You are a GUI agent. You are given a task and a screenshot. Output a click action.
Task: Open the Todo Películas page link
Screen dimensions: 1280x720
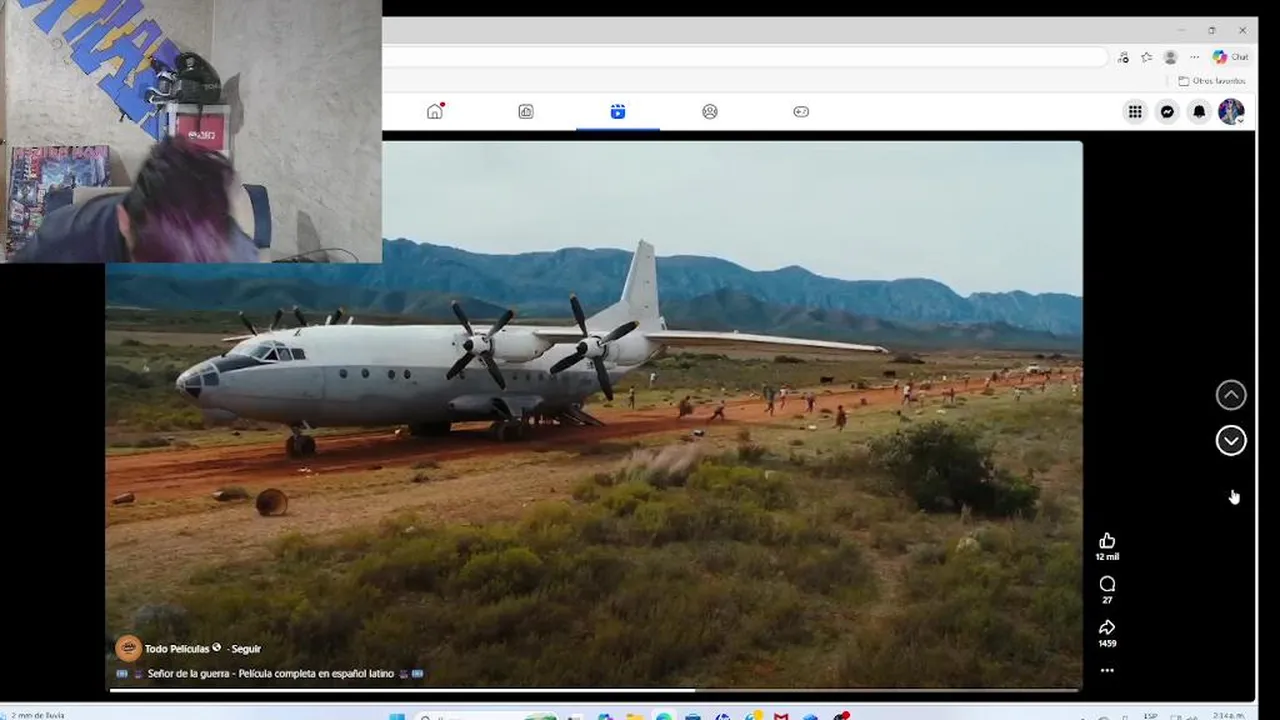pyautogui.click(x=177, y=649)
